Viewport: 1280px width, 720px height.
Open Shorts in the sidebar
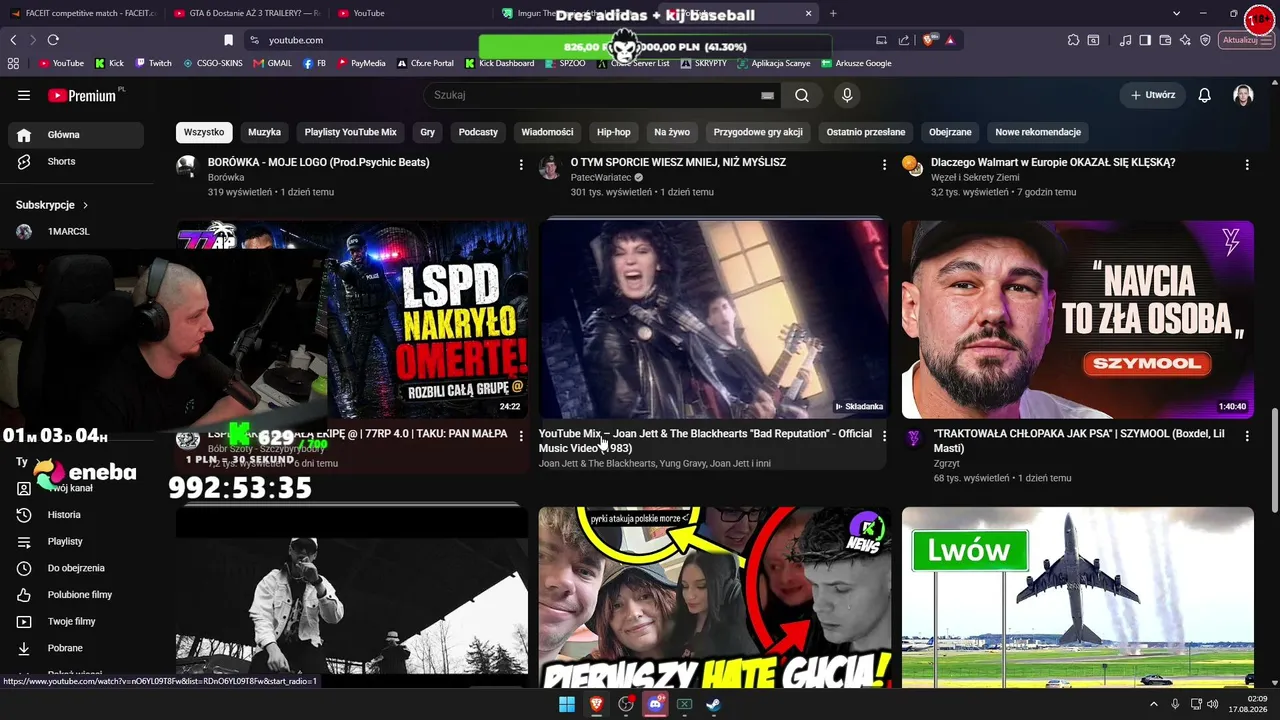[x=76, y=162]
